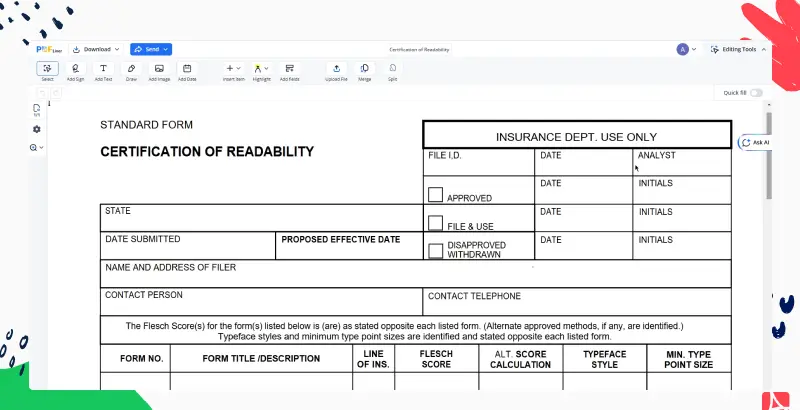
Task: Expand the zoom level dropdown arrow
Action: [42, 147]
